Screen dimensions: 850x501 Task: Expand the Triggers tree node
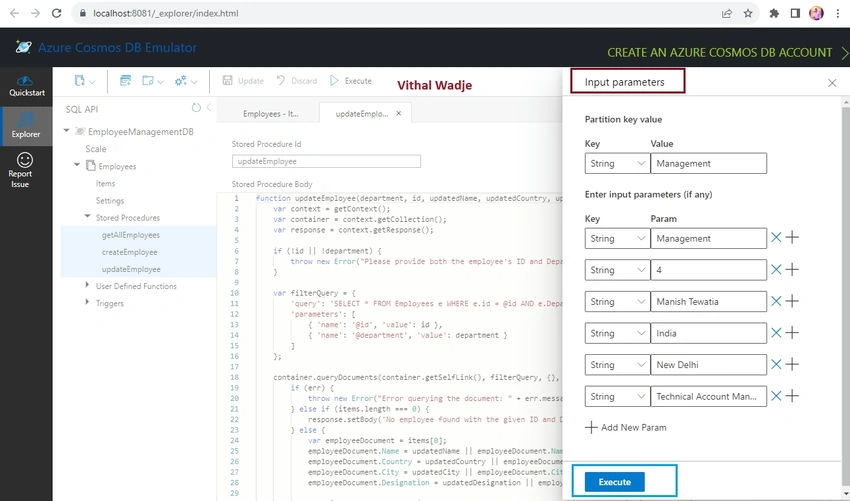tap(87, 302)
